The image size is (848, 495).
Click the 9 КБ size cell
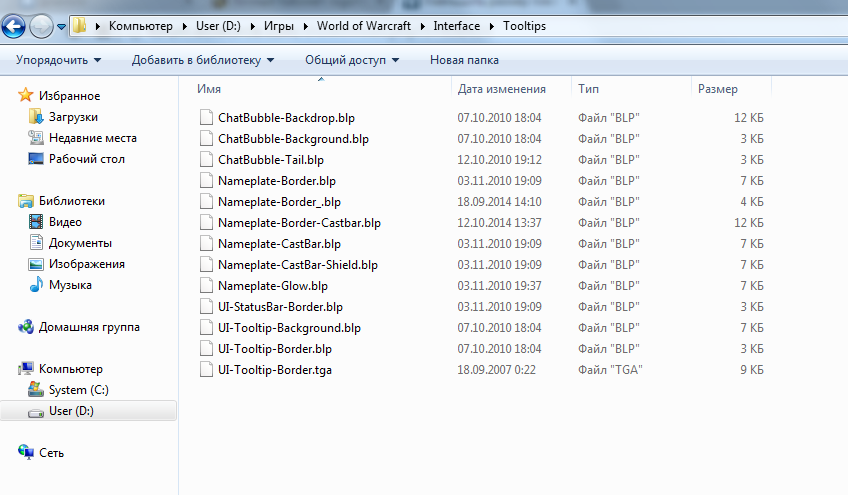click(x=752, y=370)
